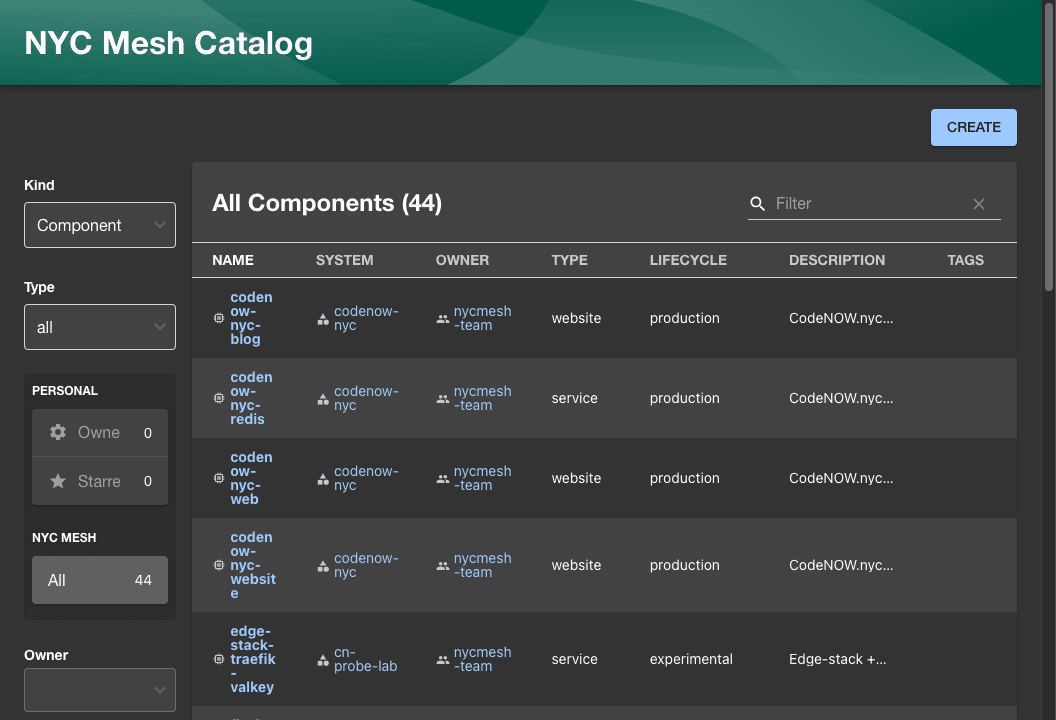Open nycmesh-team owner in the traefik-valkey row
This screenshot has height=720, width=1056.
pyautogui.click(x=482, y=659)
